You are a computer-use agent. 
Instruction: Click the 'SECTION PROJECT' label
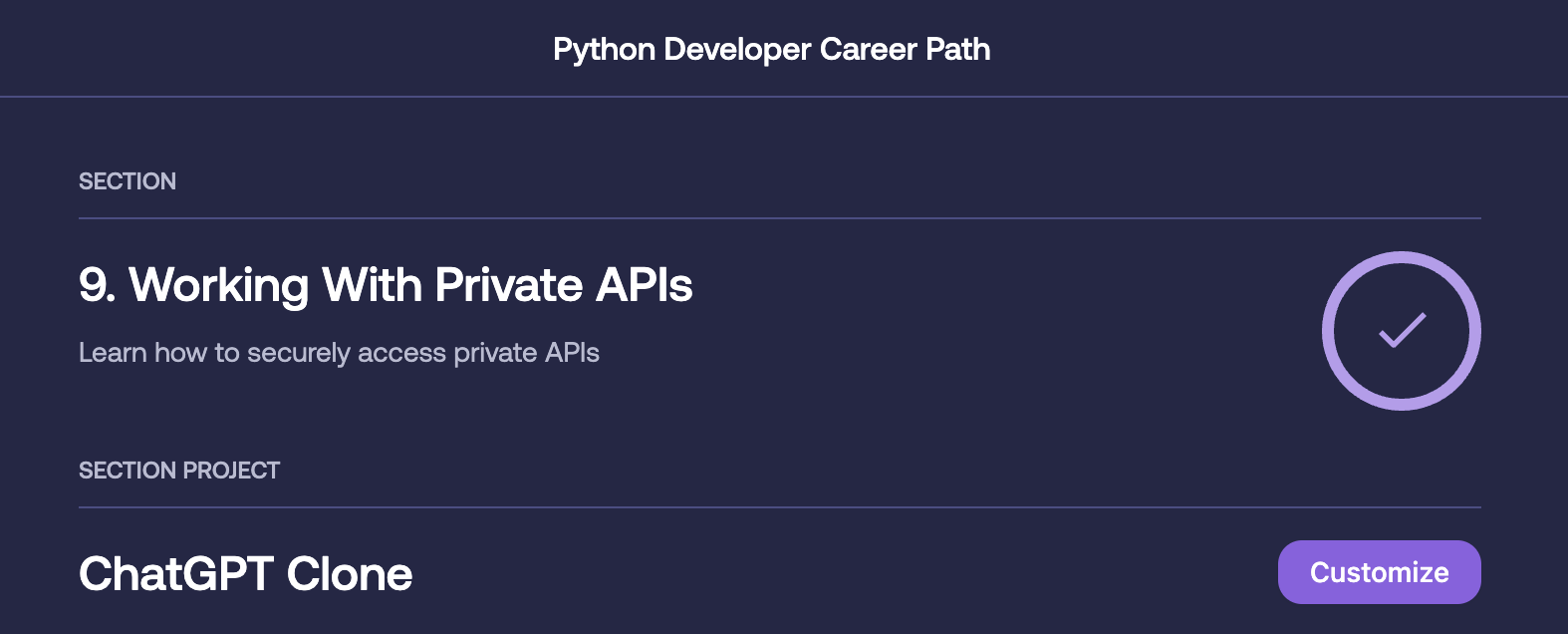point(179,471)
